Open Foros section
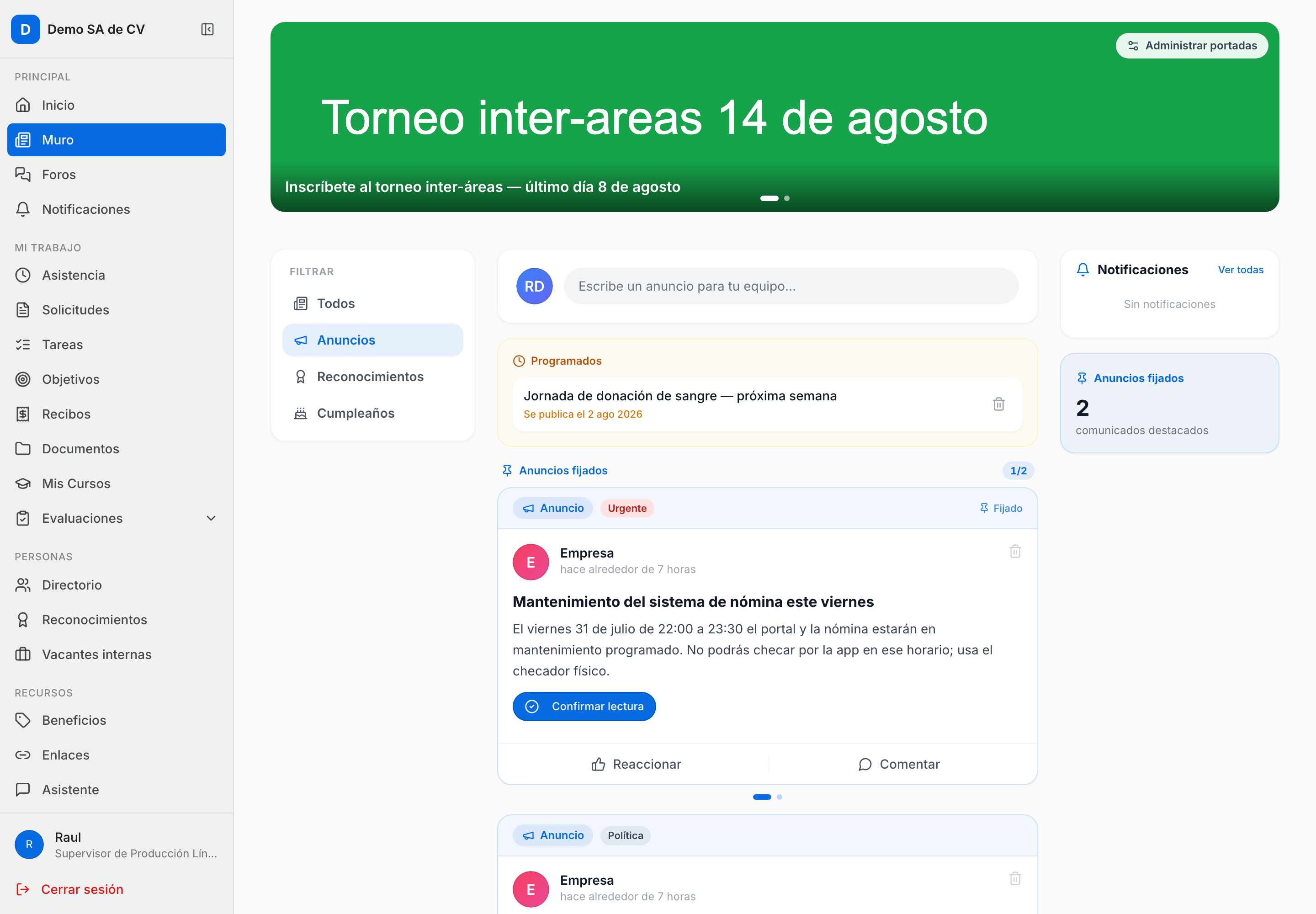The width and height of the screenshot is (1316, 914). [116, 175]
